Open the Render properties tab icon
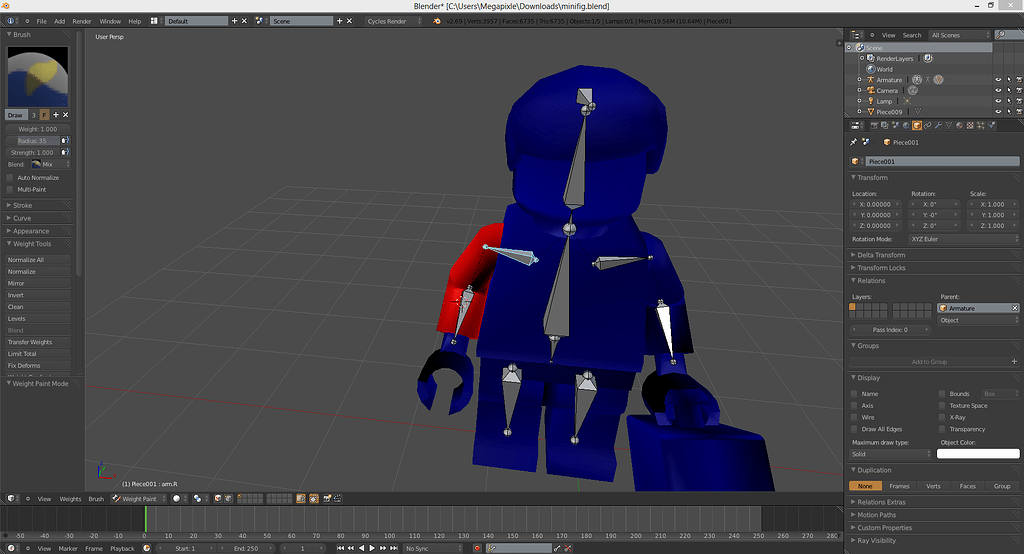Image resolution: width=1024 pixels, height=554 pixels. [x=874, y=125]
